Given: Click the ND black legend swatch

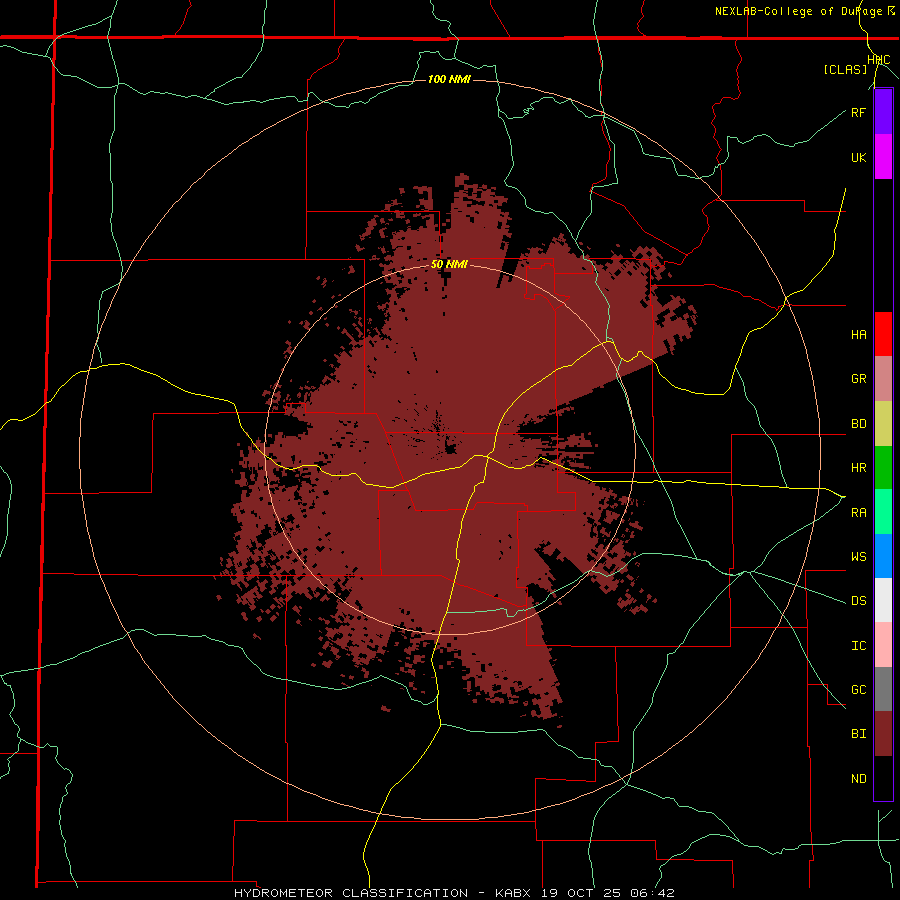Looking at the screenshot, I should [883, 778].
